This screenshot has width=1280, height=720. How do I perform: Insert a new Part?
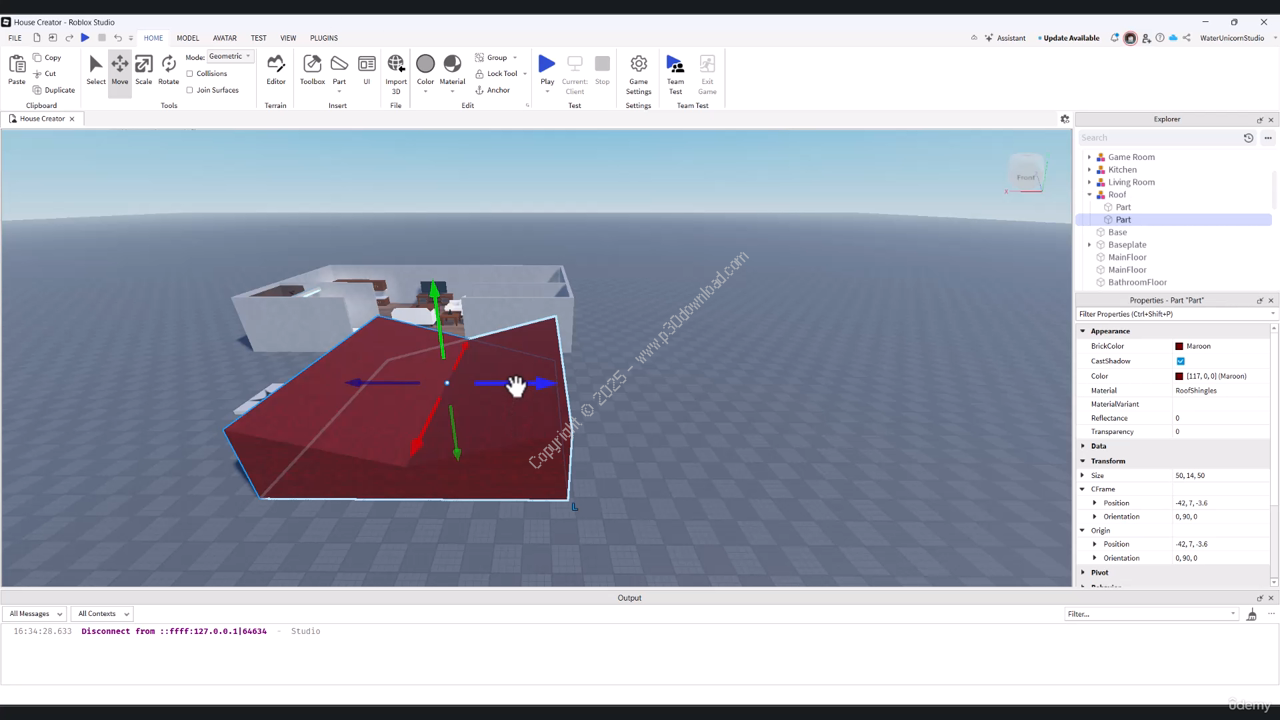click(x=339, y=70)
